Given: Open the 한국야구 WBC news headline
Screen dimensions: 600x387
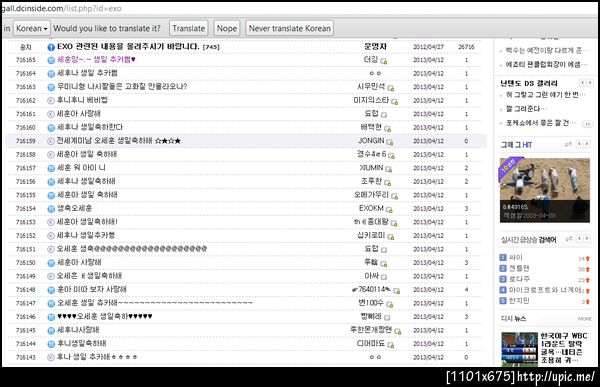Looking at the screenshot, I should pyautogui.click(x=563, y=348).
